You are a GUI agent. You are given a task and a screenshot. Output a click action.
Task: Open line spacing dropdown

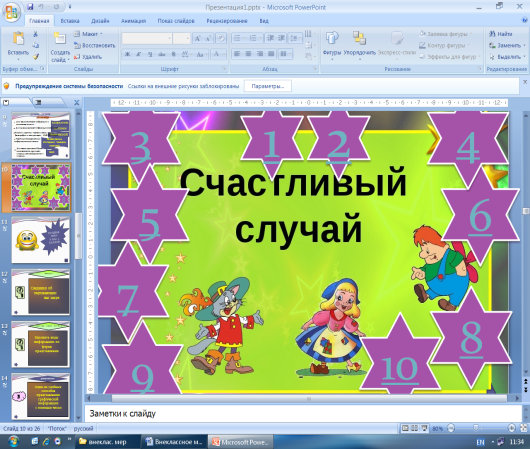click(295, 38)
